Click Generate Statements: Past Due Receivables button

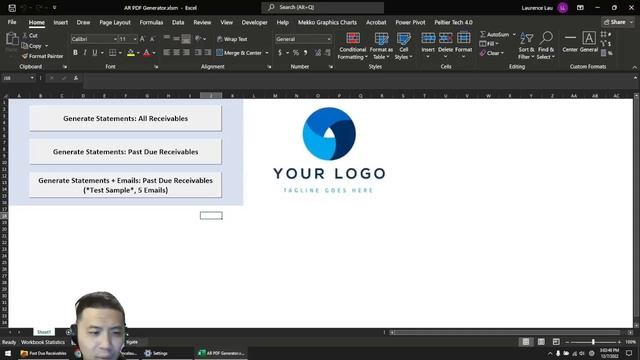pyautogui.click(x=125, y=151)
